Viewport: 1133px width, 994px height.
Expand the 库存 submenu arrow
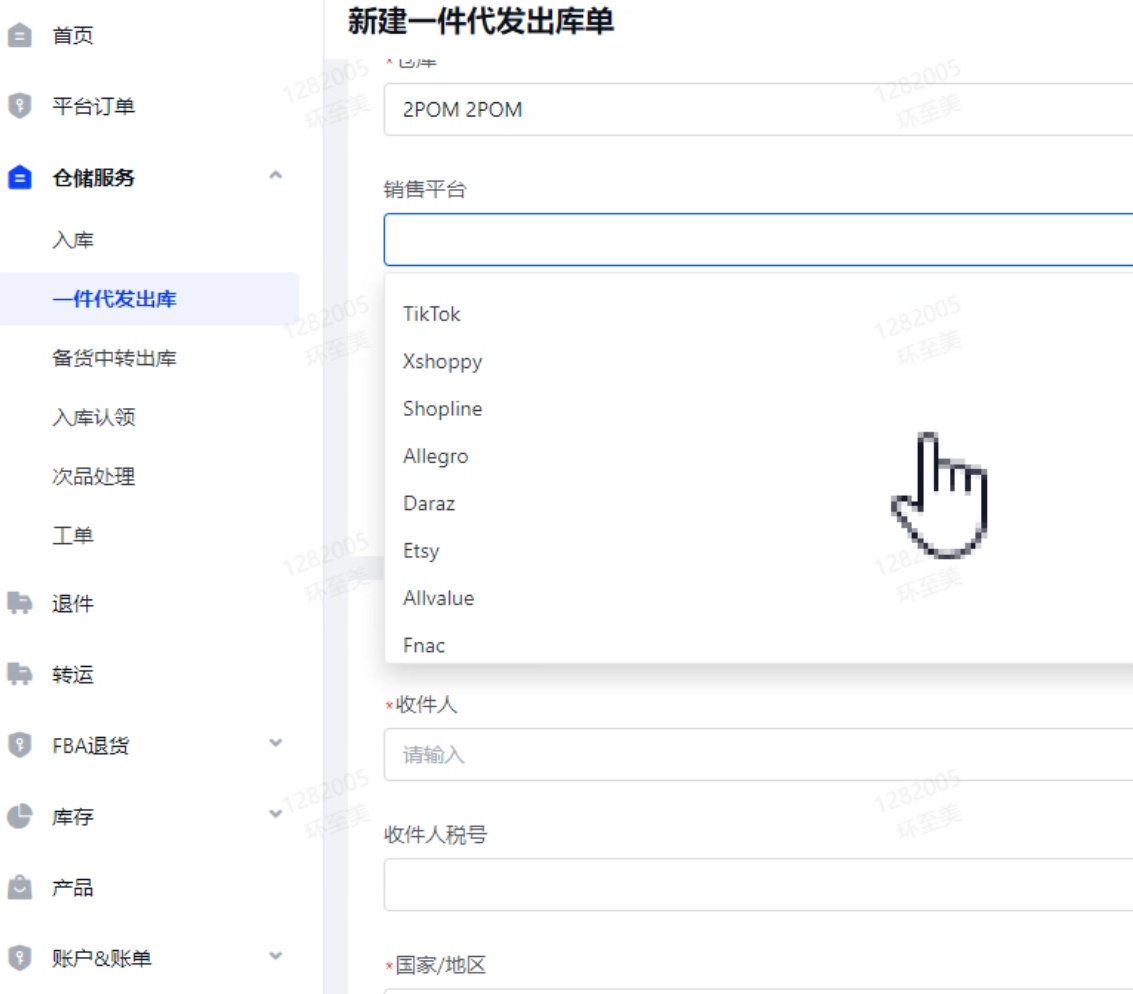tap(276, 815)
